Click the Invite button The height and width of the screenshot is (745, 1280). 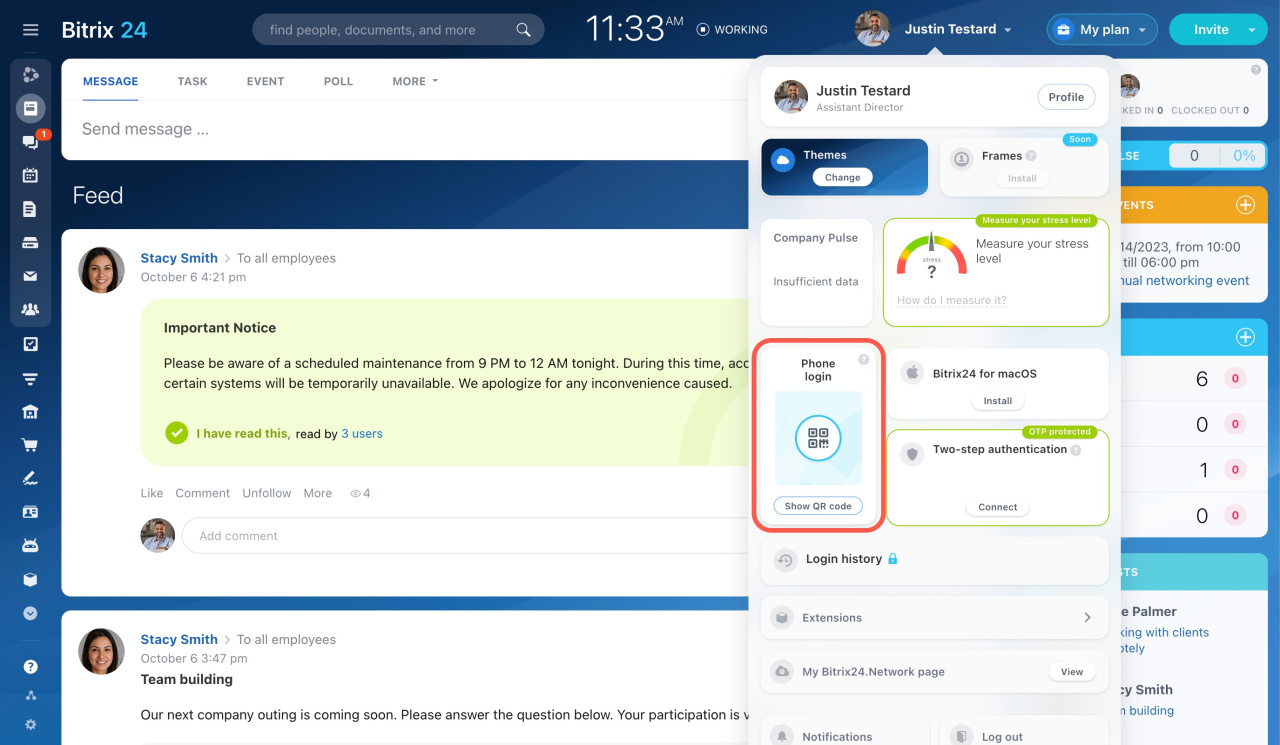pos(1210,30)
